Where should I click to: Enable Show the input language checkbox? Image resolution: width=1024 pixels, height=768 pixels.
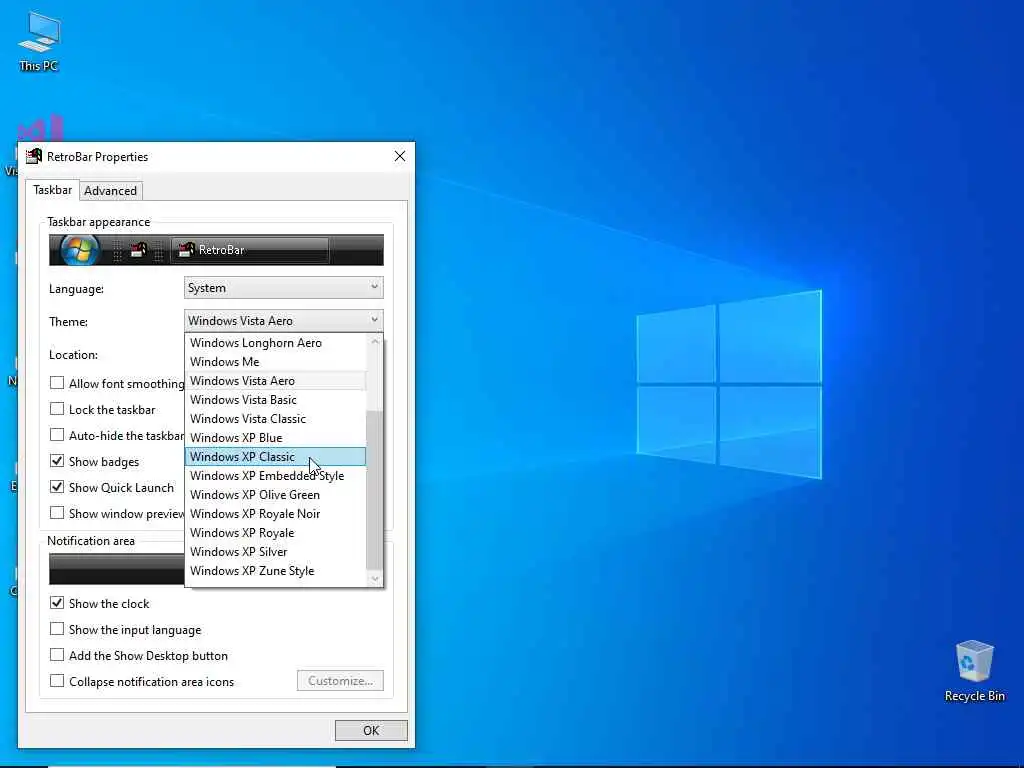(x=57, y=629)
